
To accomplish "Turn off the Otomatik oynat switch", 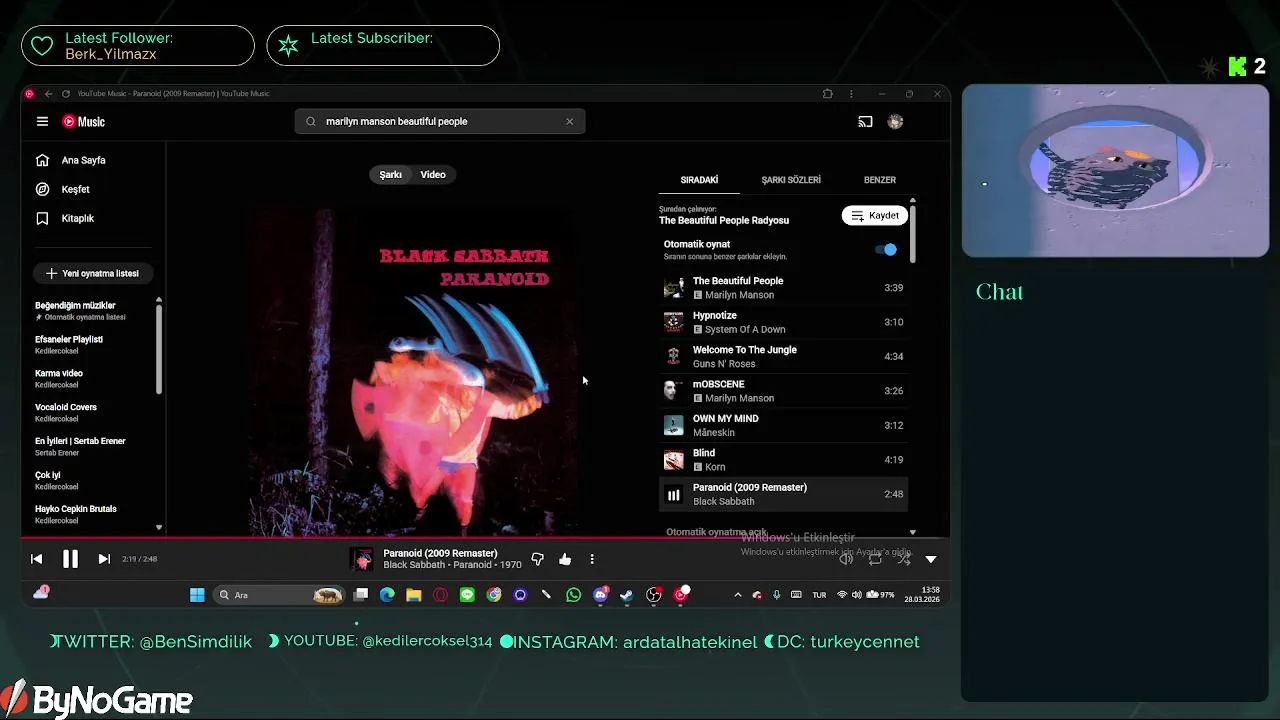I will pos(886,250).
